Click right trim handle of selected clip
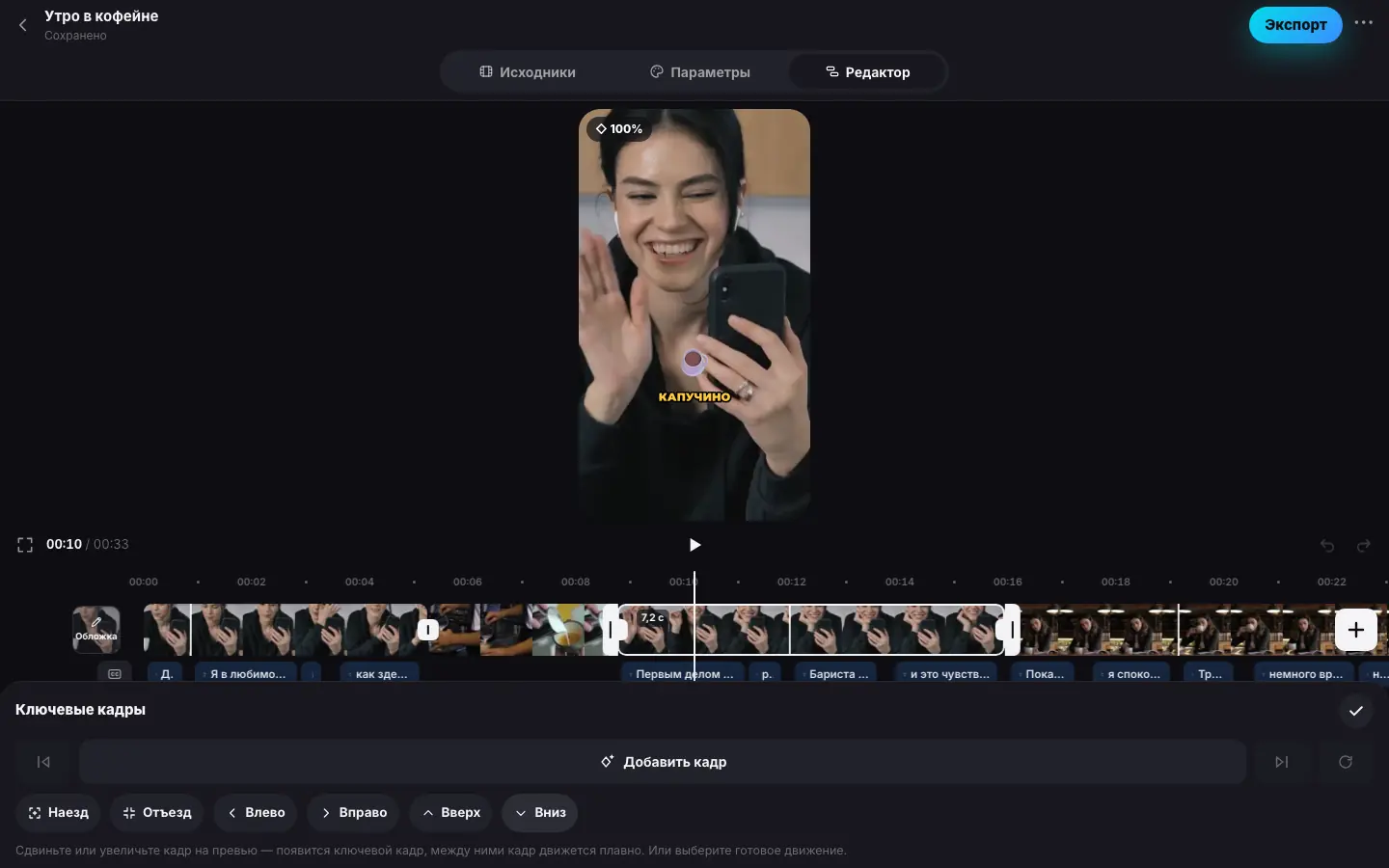Screen dimensions: 1389x868 click(x=1012, y=630)
